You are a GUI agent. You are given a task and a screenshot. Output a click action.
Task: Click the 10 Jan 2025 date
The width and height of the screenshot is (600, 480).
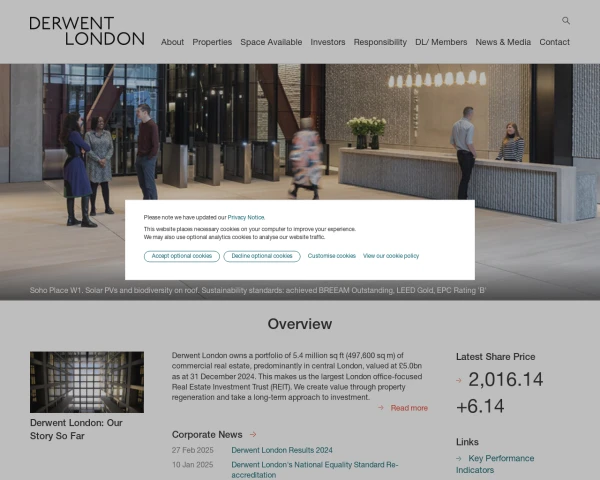[192, 465]
